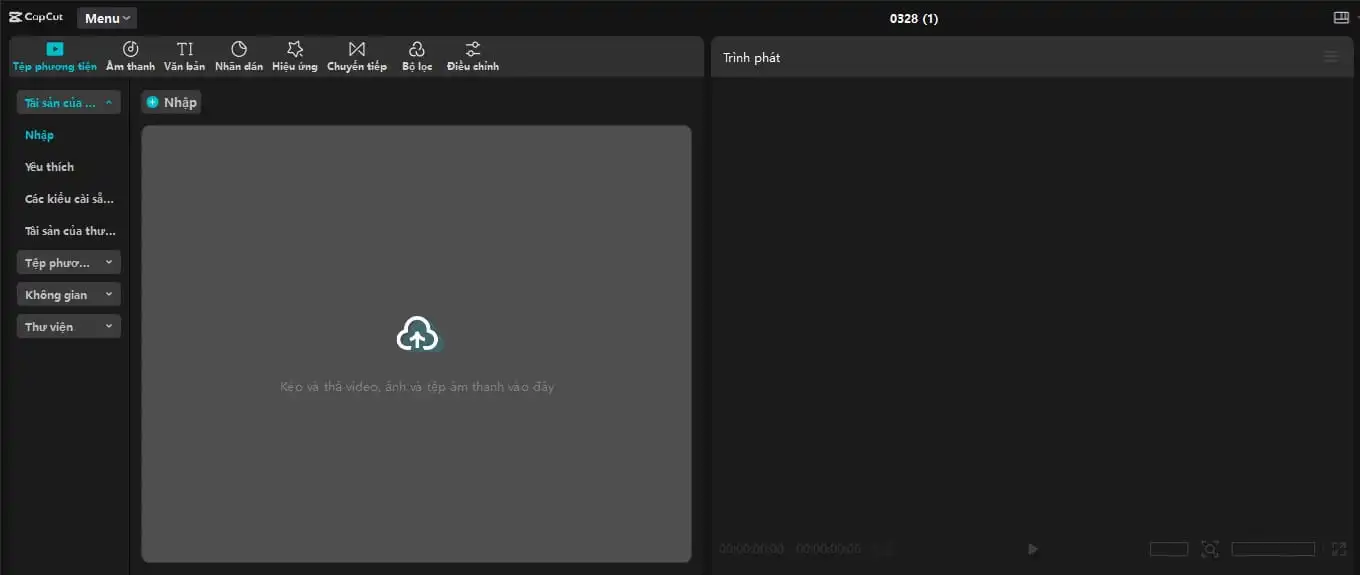
Task: Click the project title 0328 (1)
Action: (x=914, y=18)
